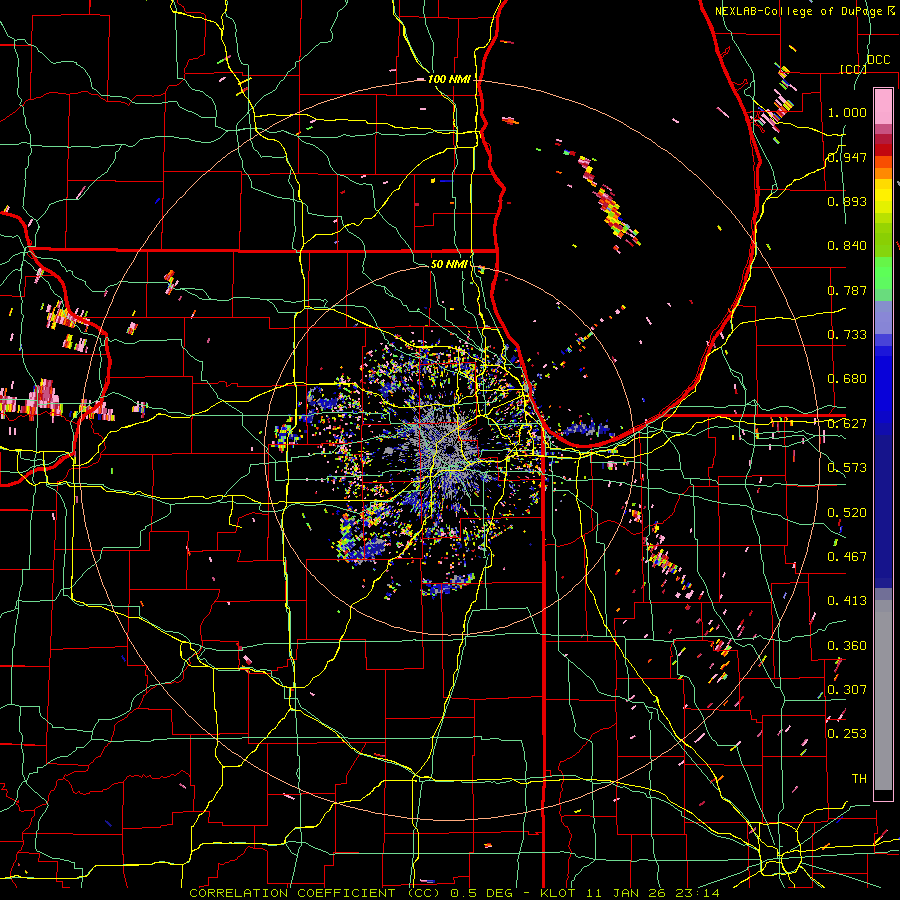Click the Correlation Coefficient caption at bottom
This screenshot has width=900, height=900.
pyautogui.click(x=453, y=893)
